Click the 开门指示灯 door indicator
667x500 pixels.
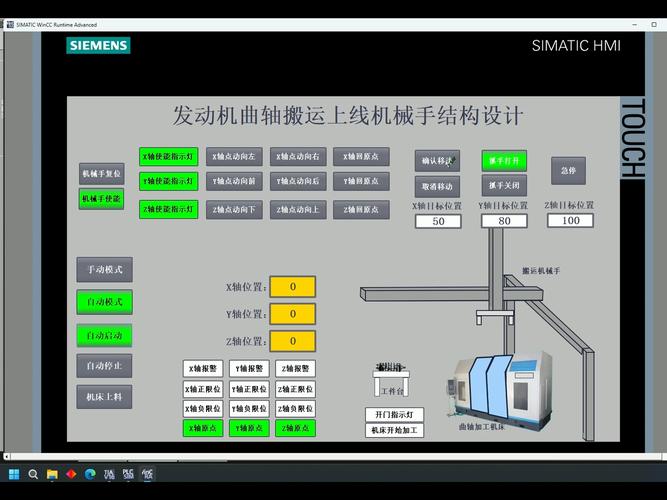tap(394, 414)
